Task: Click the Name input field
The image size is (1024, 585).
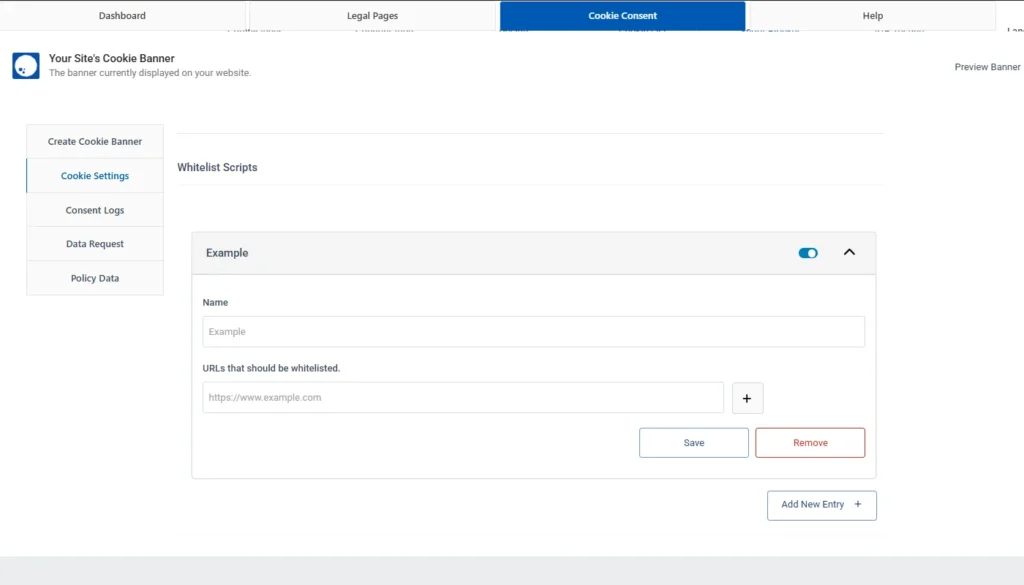Action: (534, 332)
